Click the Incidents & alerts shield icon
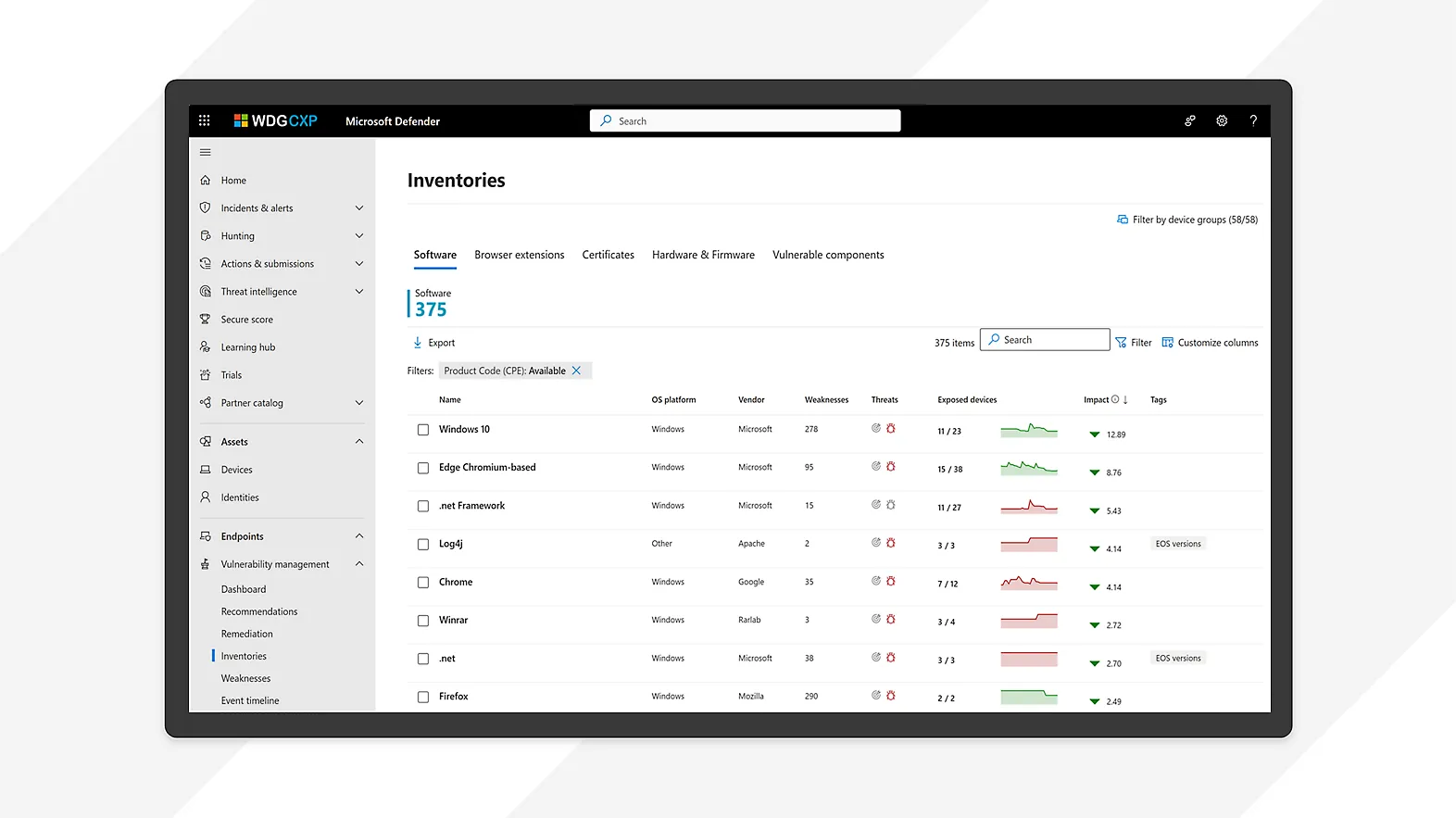1456x818 pixels. [x=206, y=208]
